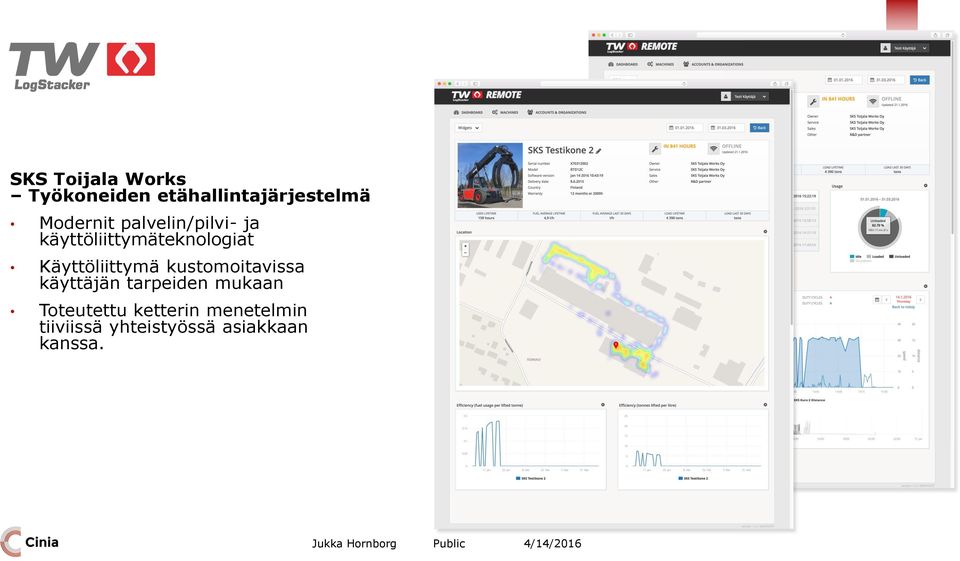The height and width of the screenshot is (561, 960).
Task: Open Machines in the back browser window
Action: pyautogui.click(x=661, y=64)
